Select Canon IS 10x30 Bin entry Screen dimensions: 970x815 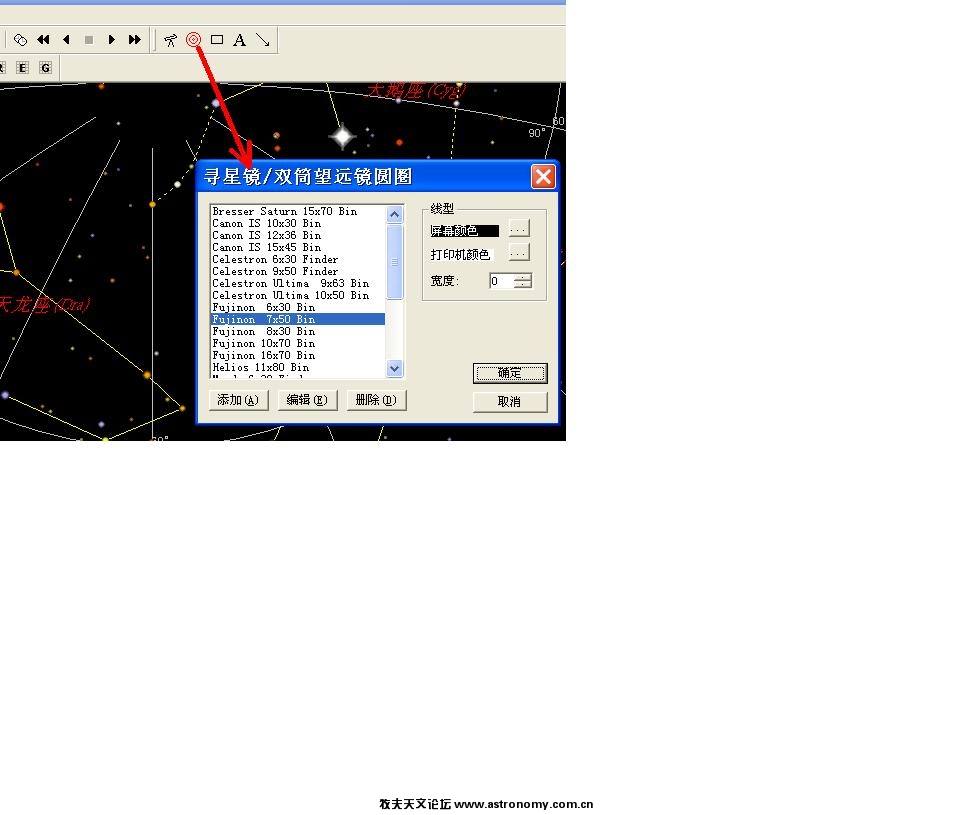pyautogui.click(x=298, y=223)
